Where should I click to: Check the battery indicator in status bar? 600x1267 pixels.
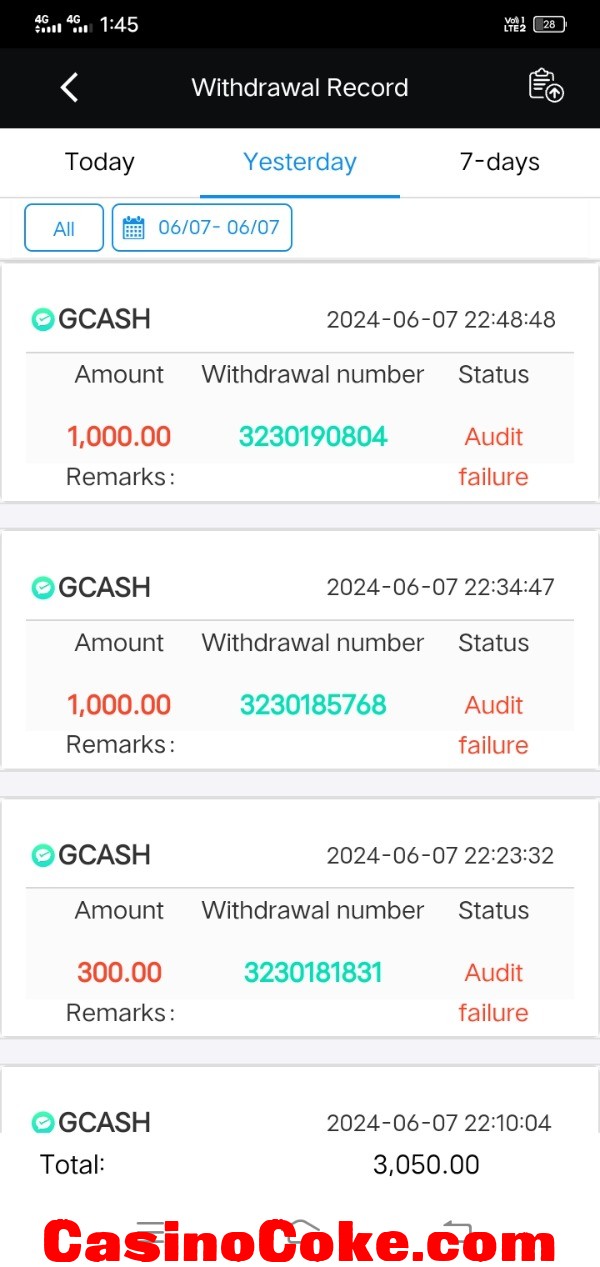[x=549, y=24]
